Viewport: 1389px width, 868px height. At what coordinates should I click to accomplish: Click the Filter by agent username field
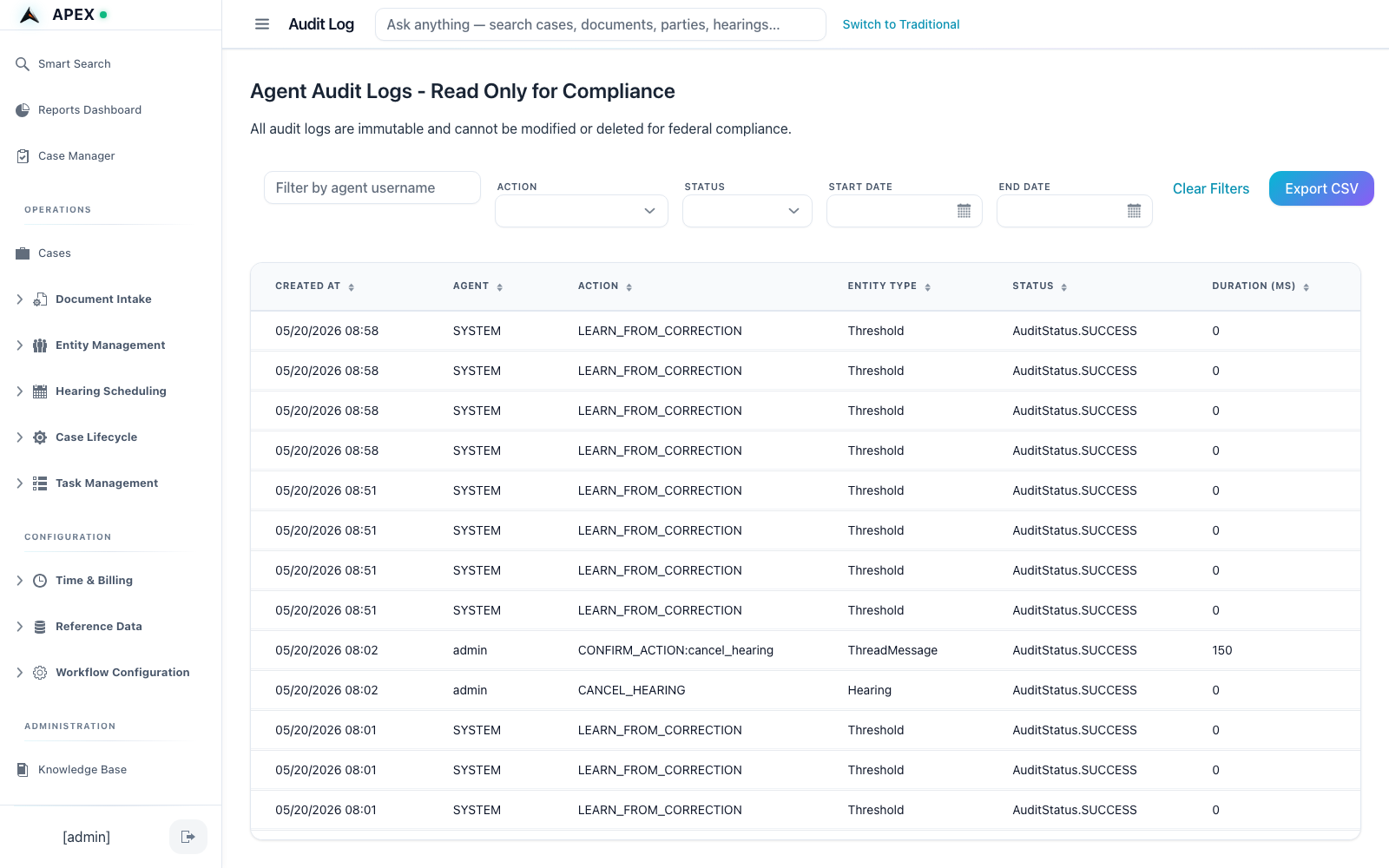coord(372,187)
